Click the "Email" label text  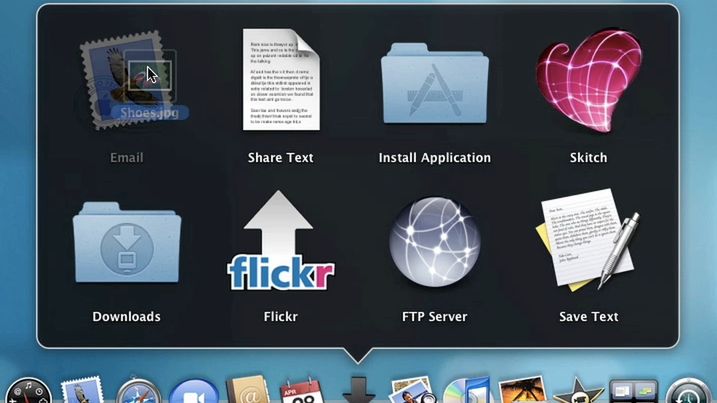click(127, 158)
